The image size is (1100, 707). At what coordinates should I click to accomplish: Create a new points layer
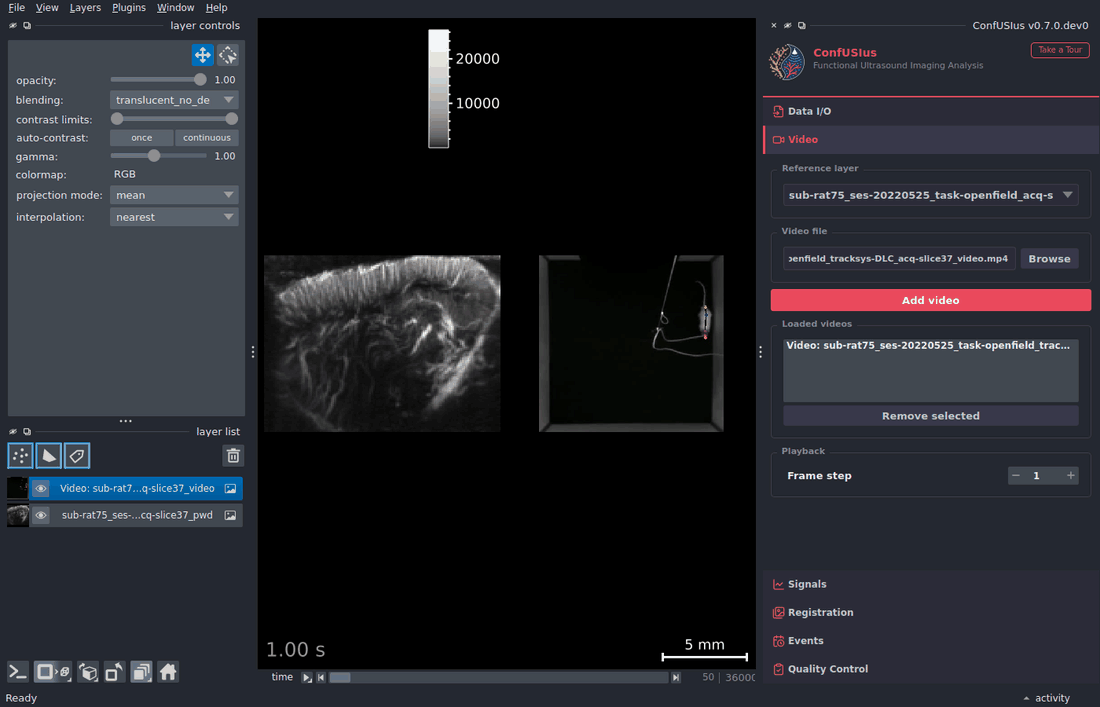20,456
